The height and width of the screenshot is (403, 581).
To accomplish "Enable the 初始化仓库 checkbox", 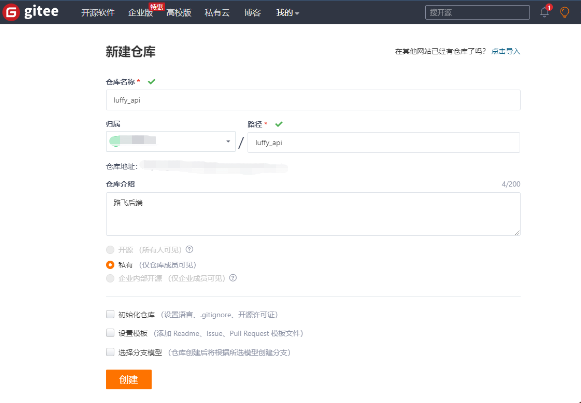I will [110, 314].
